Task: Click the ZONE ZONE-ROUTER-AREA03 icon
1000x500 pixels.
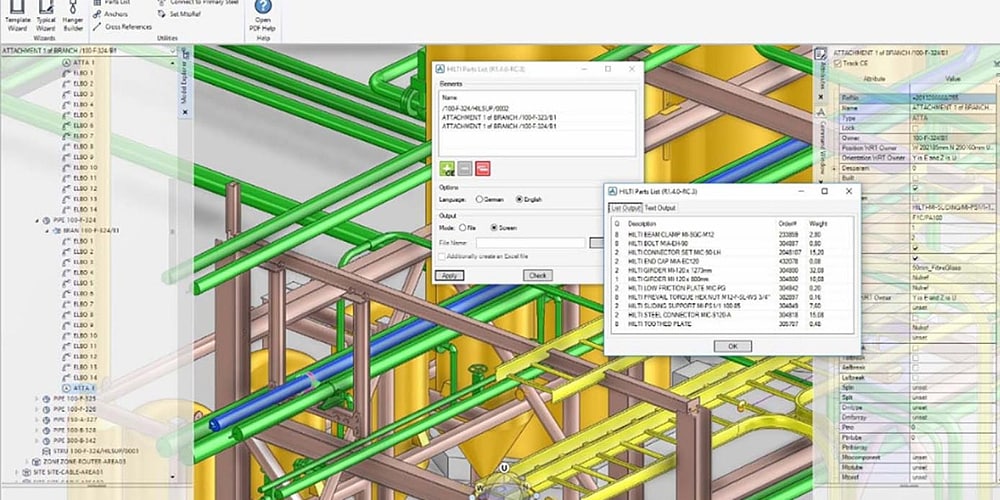Action: [36, 461]
